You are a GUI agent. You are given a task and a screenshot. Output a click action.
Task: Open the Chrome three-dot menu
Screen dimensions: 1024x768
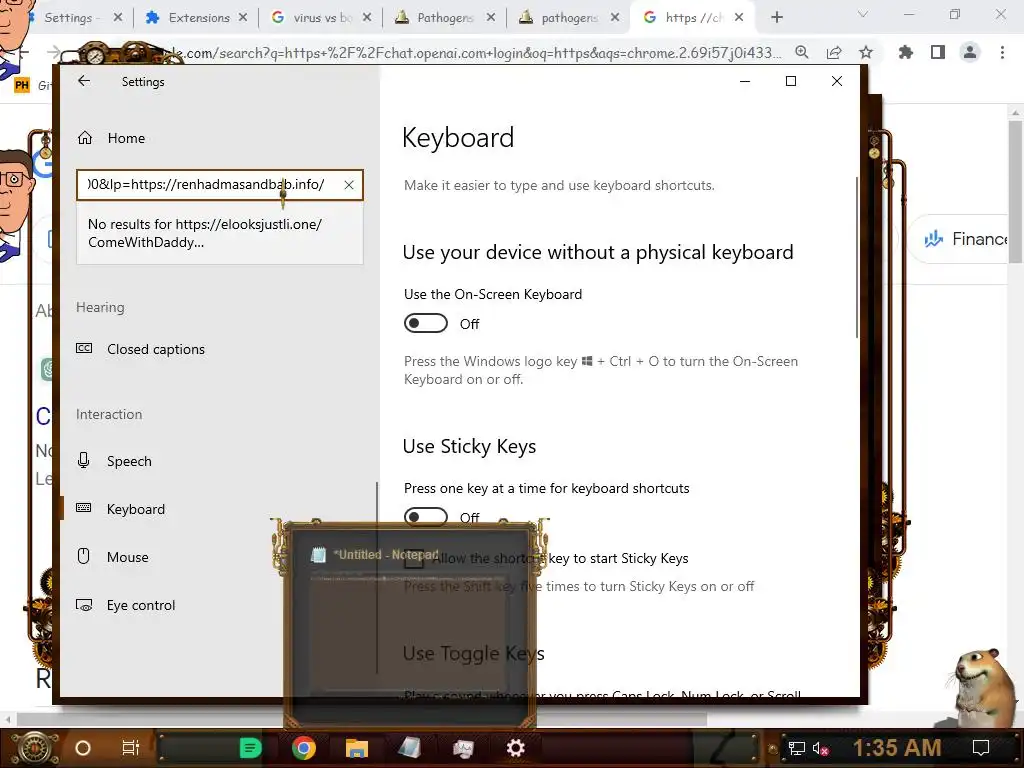1002,52
